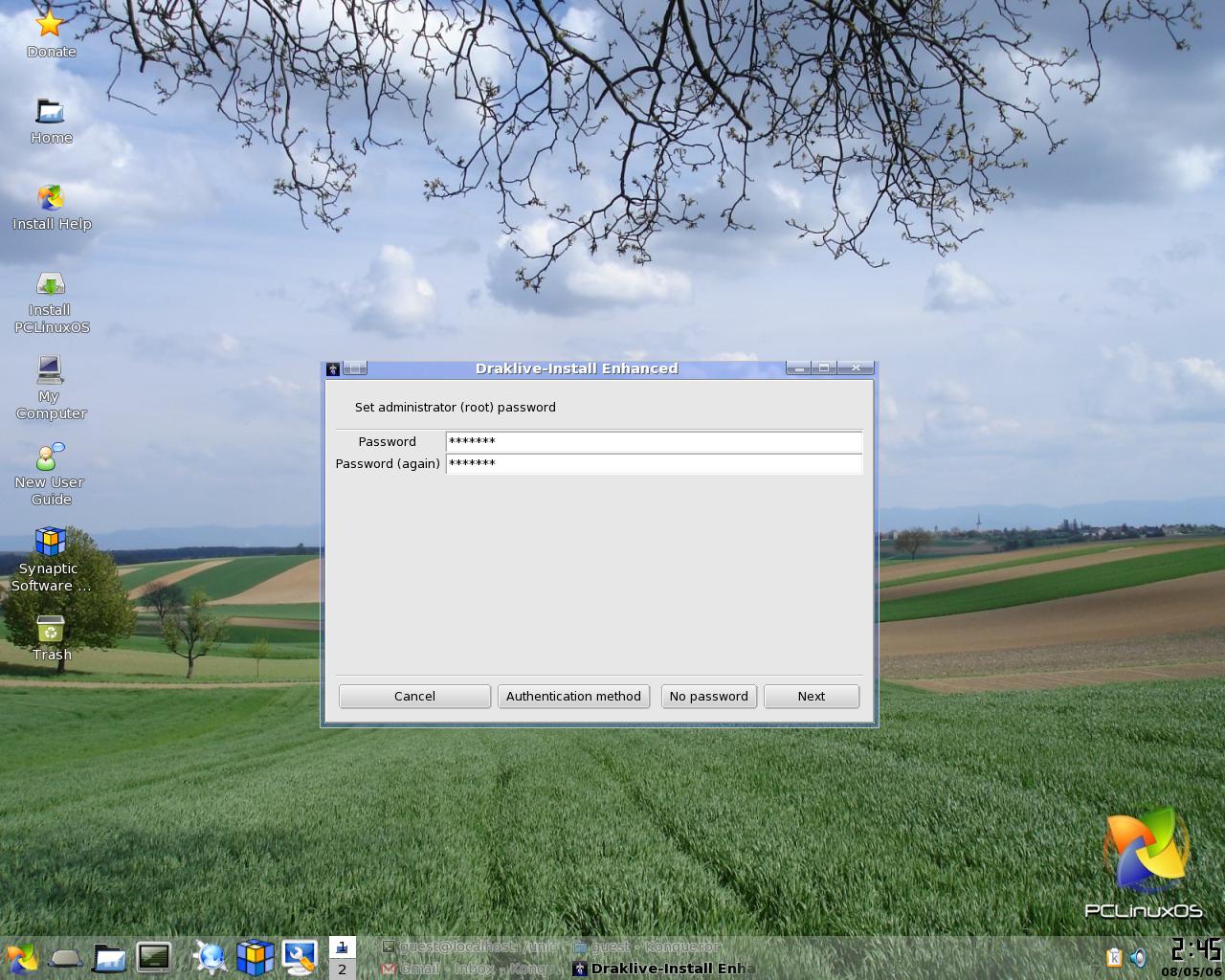
Task: Minimize the Draklive-Install Enhanced window
Action: [x=799, y=368]
